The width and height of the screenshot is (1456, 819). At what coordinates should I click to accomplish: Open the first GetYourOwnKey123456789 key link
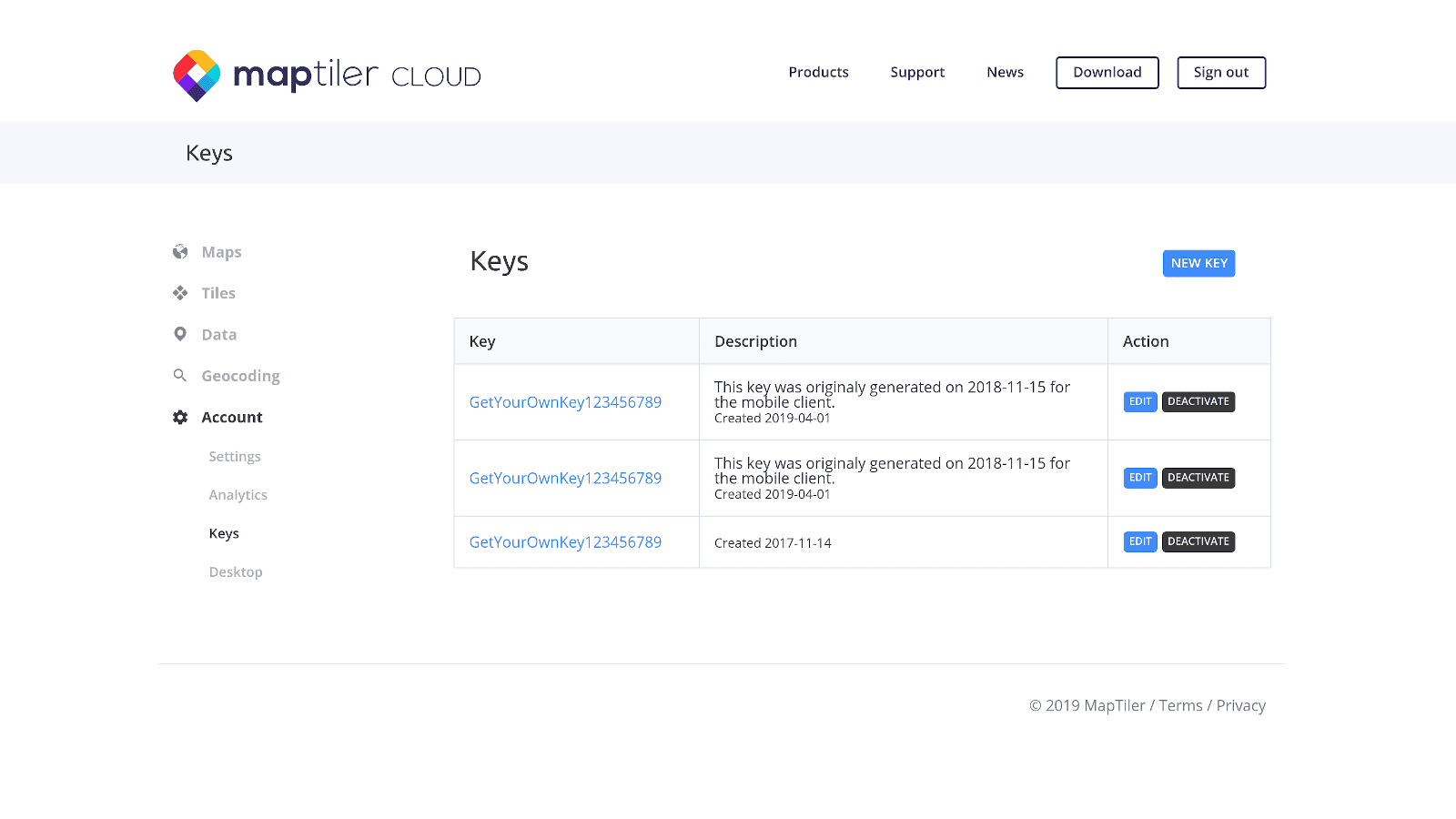click(565, 401)
